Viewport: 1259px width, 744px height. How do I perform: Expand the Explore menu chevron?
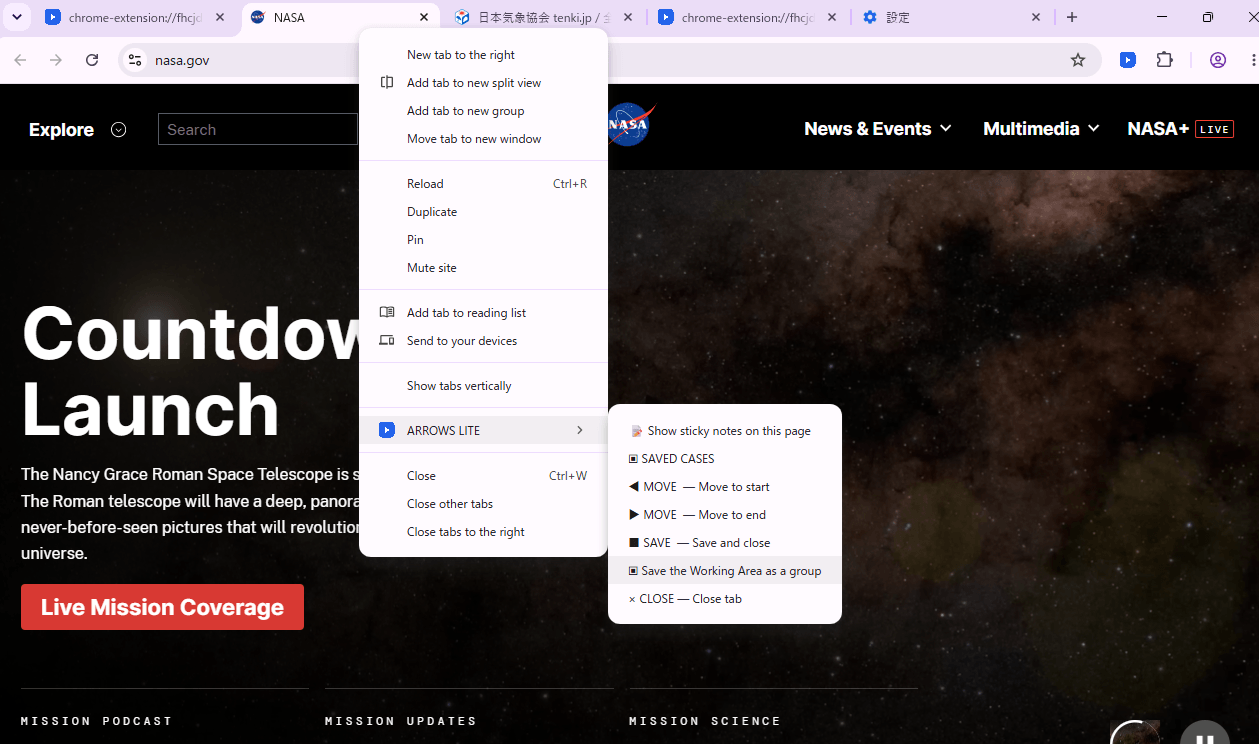(119, 129)
